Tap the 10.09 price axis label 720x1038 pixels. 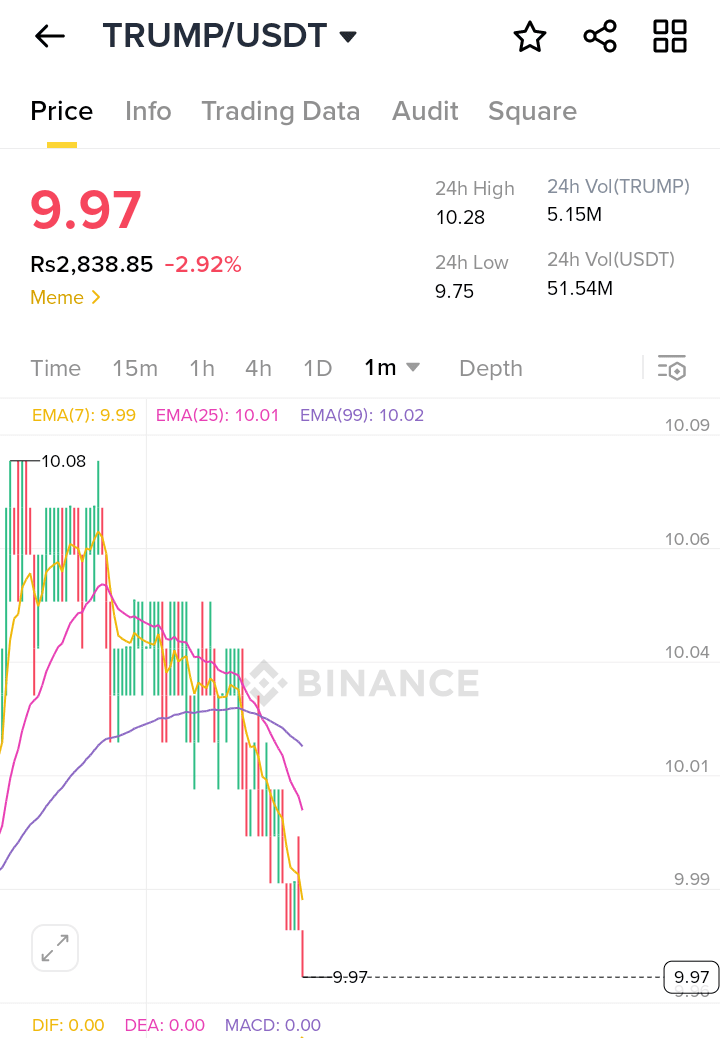tap(687, 425)
